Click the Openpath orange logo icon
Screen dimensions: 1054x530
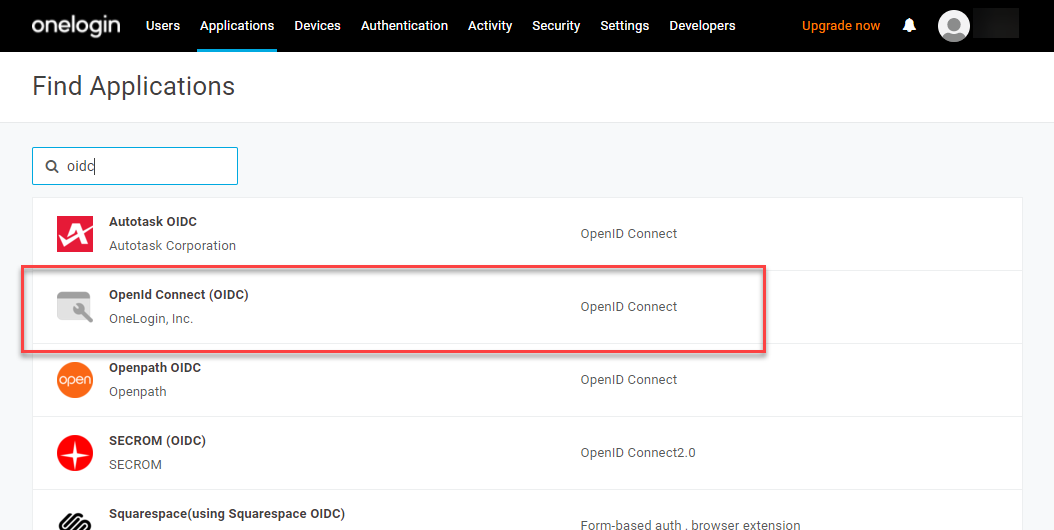75,379
